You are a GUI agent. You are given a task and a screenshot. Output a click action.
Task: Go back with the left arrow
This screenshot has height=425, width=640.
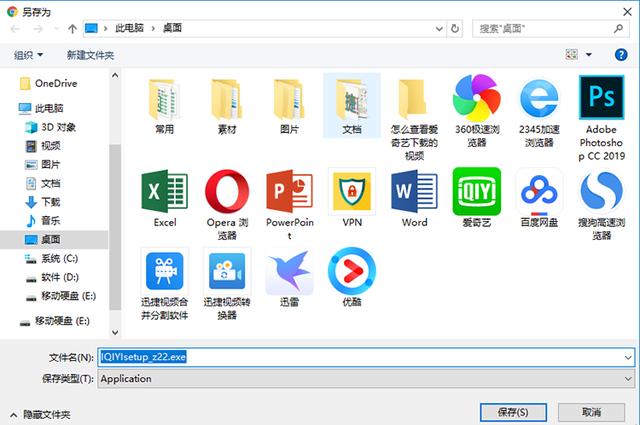[16, 29]
